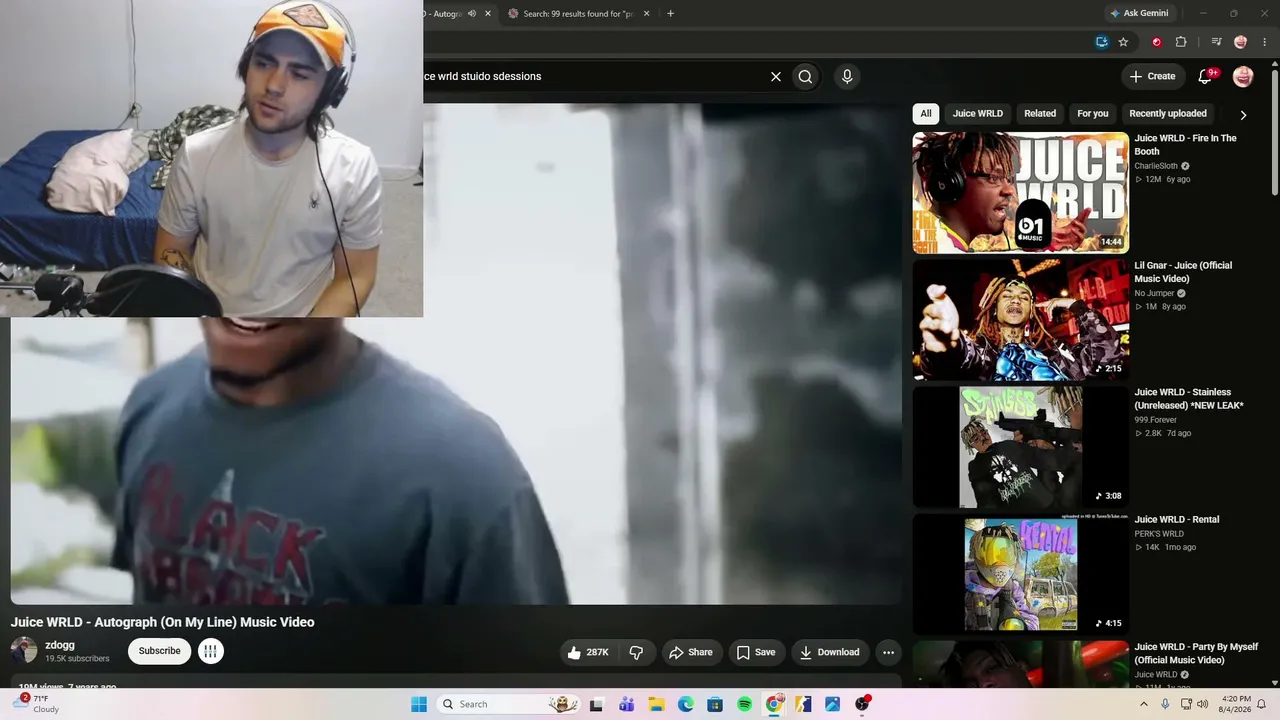
Task: Open the YouTube account avatar menu
Action: point(1243,76)
